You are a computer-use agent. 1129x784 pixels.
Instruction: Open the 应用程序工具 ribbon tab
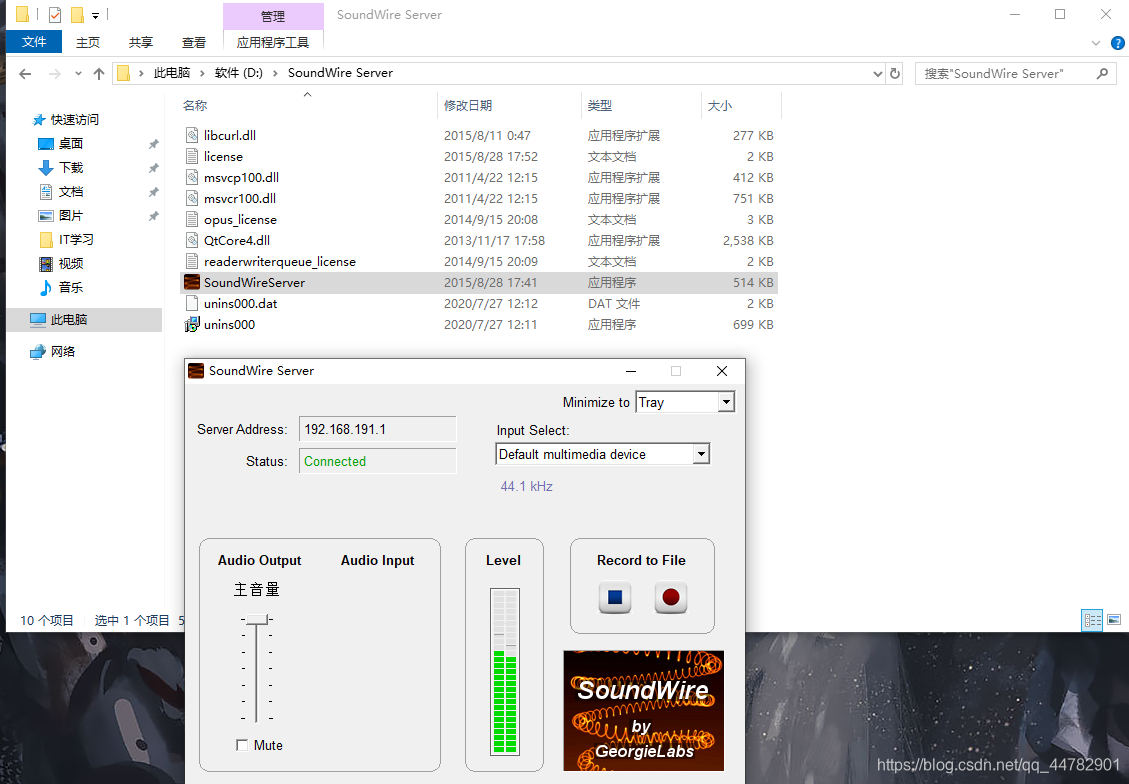(x=273, y=42)
